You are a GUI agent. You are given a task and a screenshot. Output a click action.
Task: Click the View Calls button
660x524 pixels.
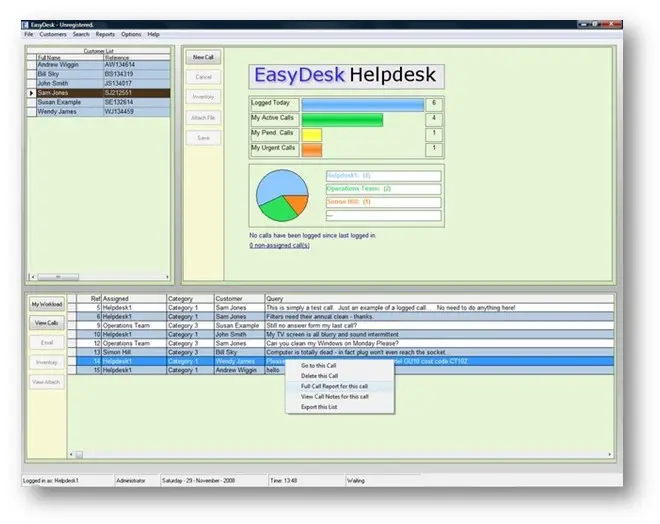click(47, 323)
